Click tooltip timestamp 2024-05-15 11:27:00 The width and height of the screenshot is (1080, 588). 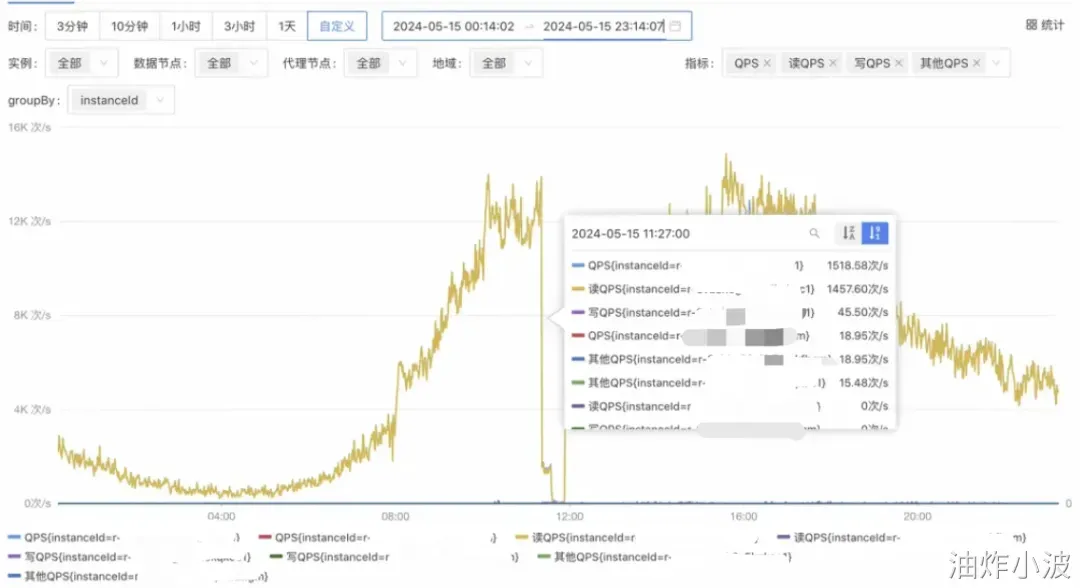[630, 234]
